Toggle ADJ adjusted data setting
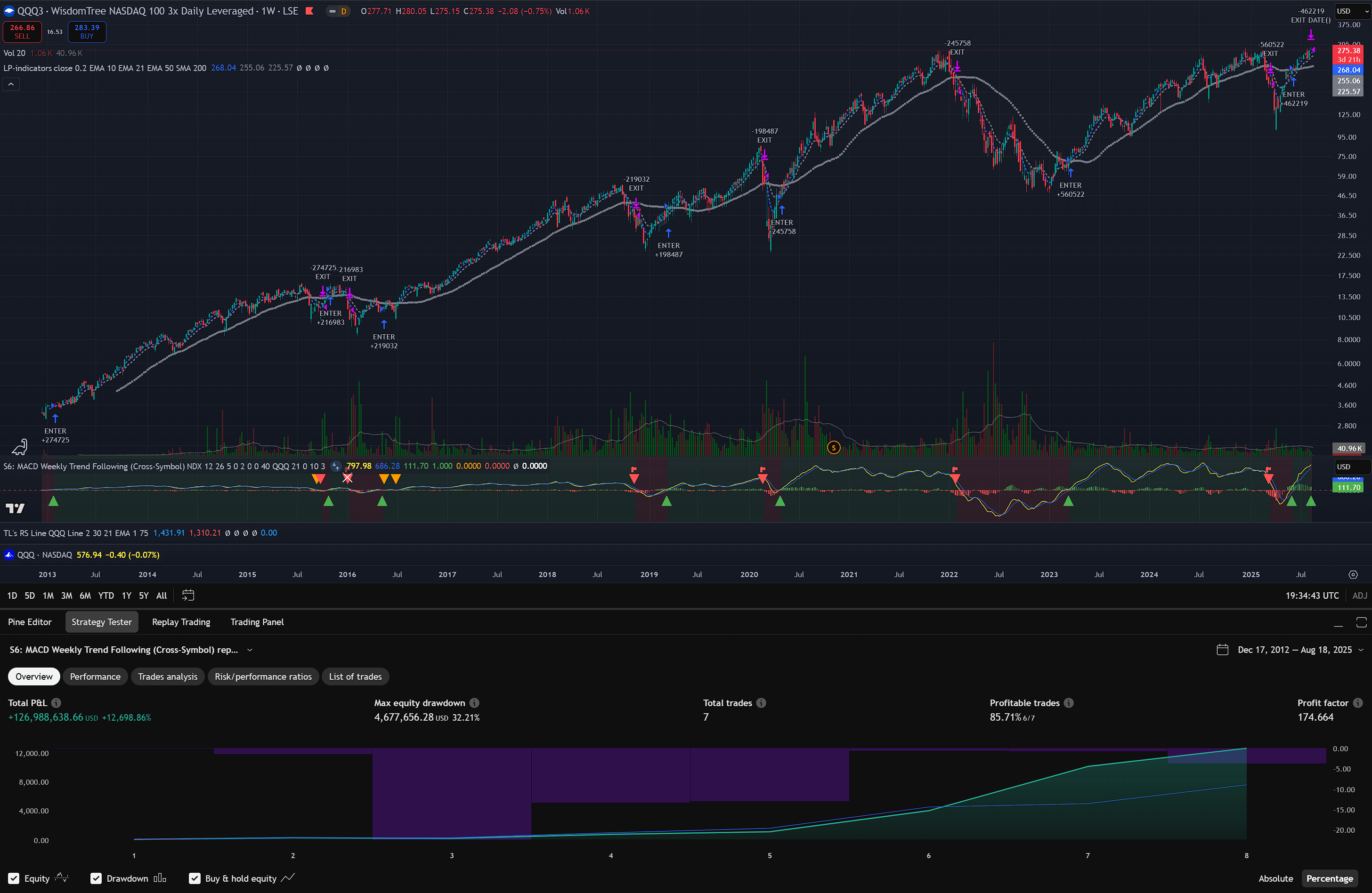Screen dimensions: 1372x893 (x=1359, y=595)
